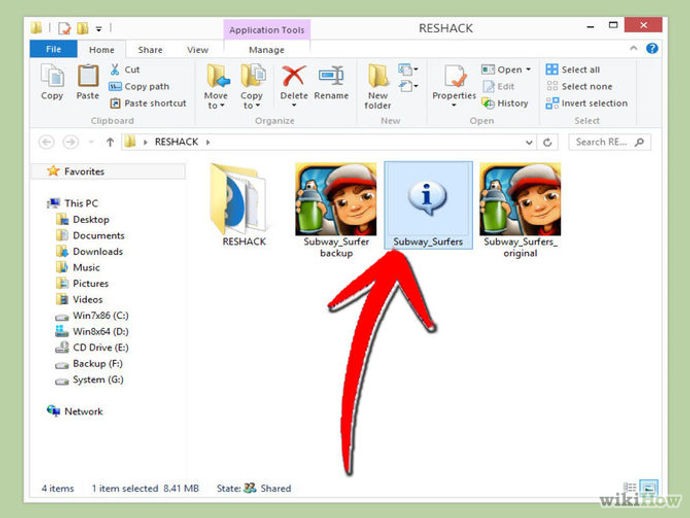Click the Cut scissors icon
This screenshot has height=518, width=690.
(115, 69)
